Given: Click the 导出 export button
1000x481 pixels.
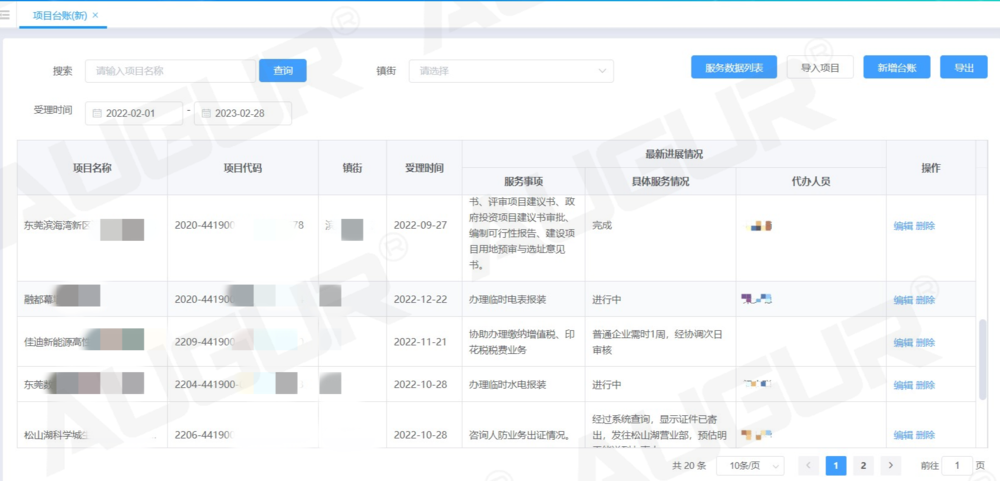Looking at the screenshot, I should [x=964, y=68].
